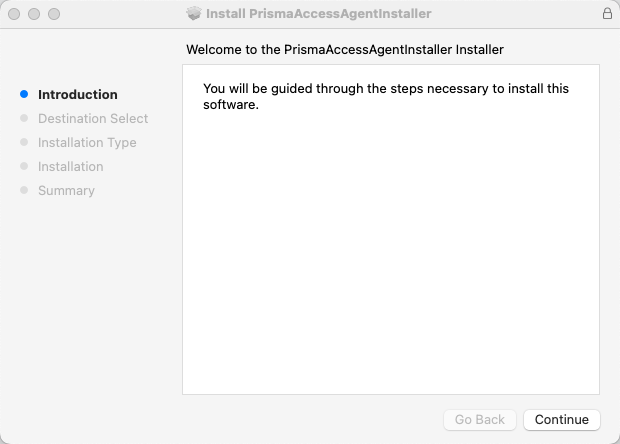This screenshot has height=444, width=620.
Task: Click the zoom window button
Action: coord(54,14)
